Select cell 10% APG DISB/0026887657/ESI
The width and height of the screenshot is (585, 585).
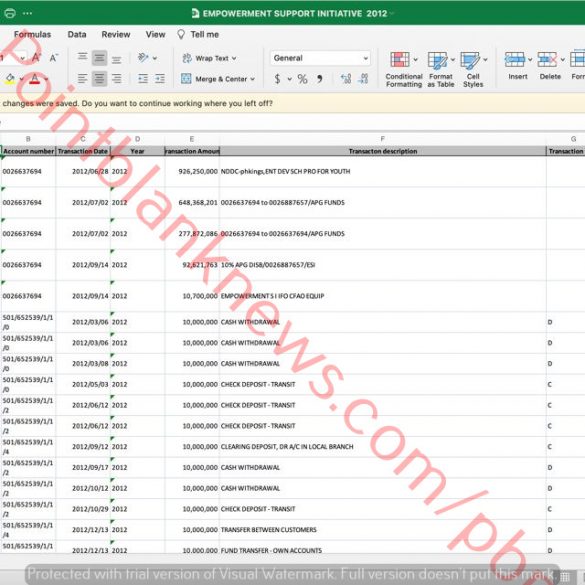pos(383,265)
